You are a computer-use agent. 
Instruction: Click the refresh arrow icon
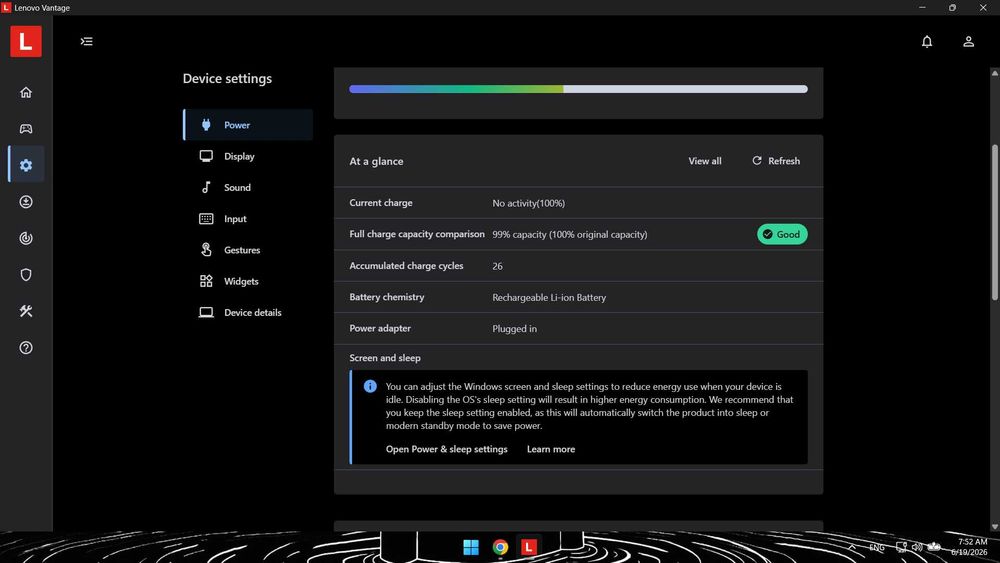point(756,161)
